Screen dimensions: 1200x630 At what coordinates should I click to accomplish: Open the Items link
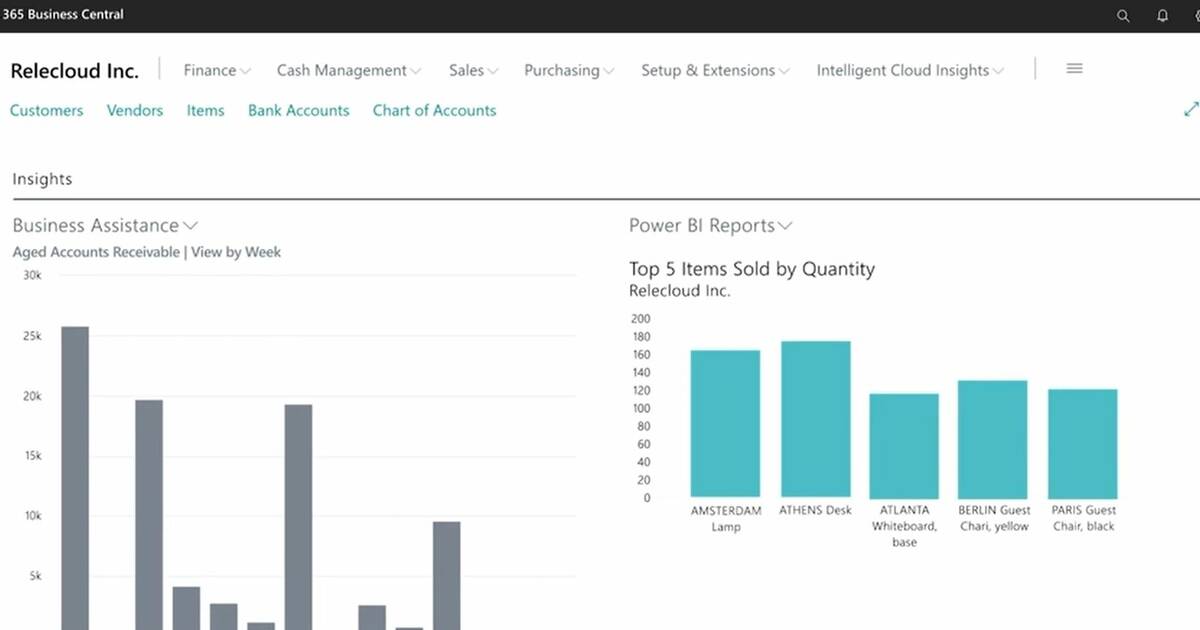pos(205,110)
